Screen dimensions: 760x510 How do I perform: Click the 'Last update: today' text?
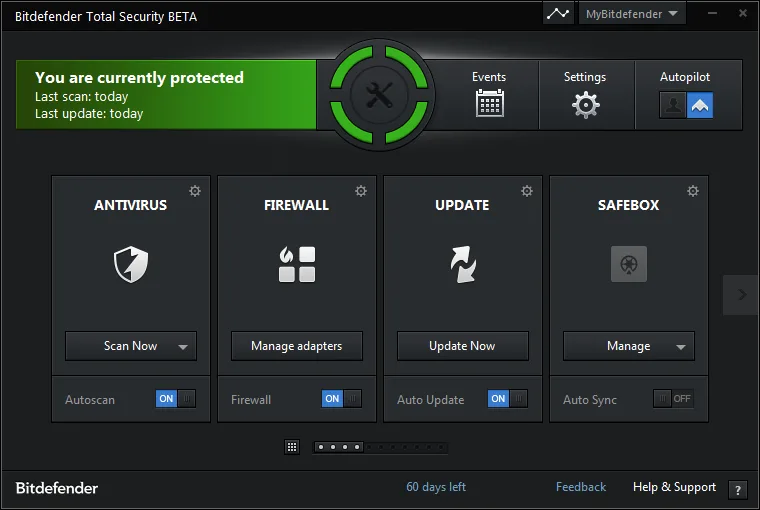coord(89,113)
